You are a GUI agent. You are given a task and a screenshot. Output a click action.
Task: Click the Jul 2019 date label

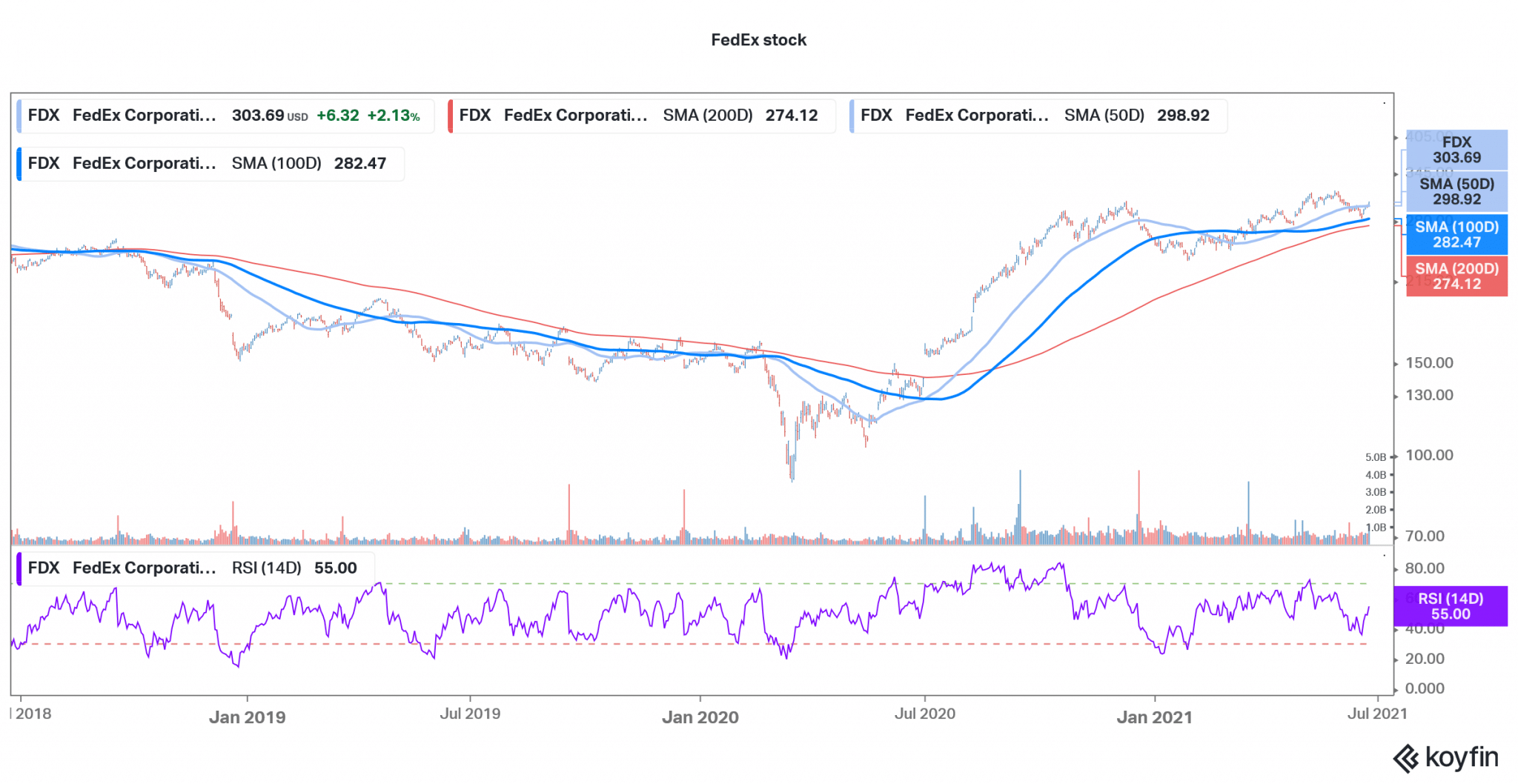pyautogui.click(x=470, y=714)
